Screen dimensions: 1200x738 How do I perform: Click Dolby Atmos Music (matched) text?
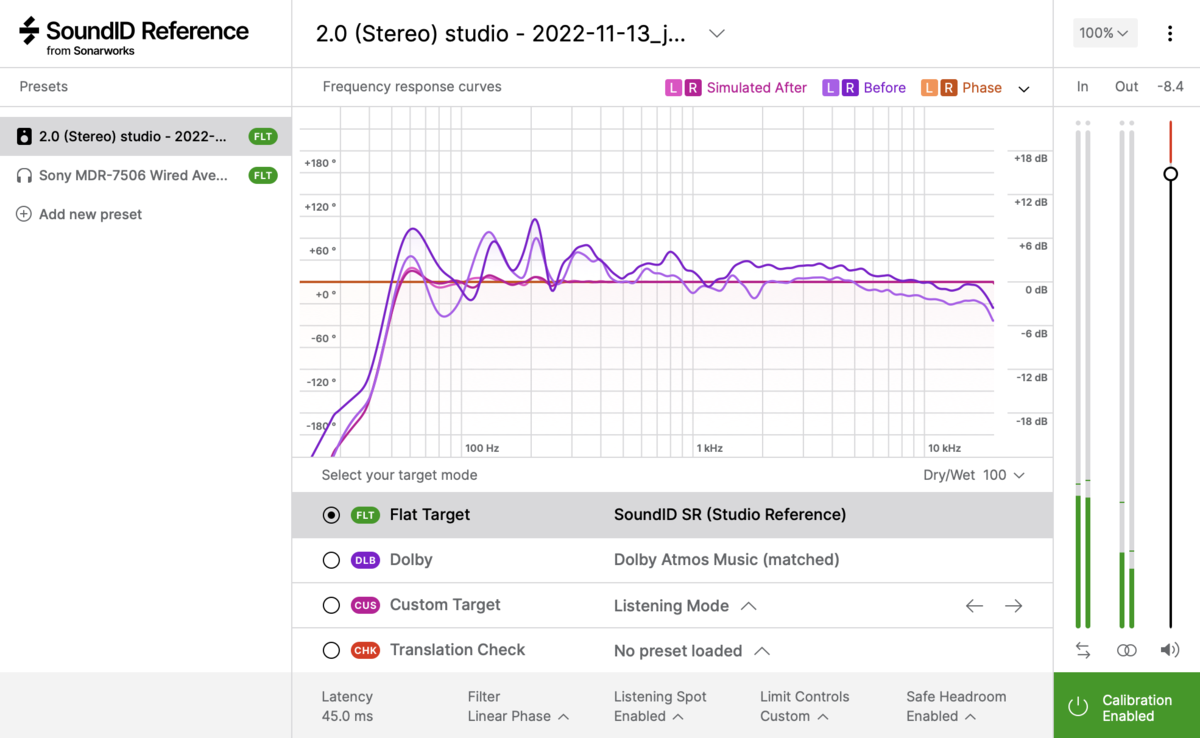click(727, 560)
